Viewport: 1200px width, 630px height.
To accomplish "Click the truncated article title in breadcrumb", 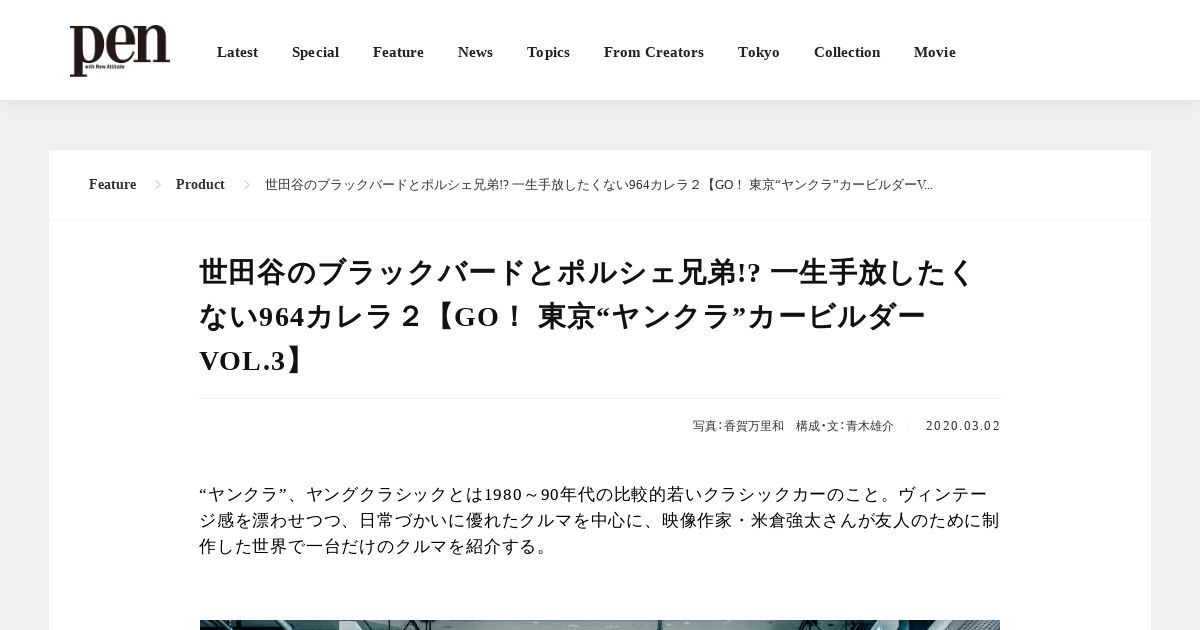I will click(x=599, y=185).
